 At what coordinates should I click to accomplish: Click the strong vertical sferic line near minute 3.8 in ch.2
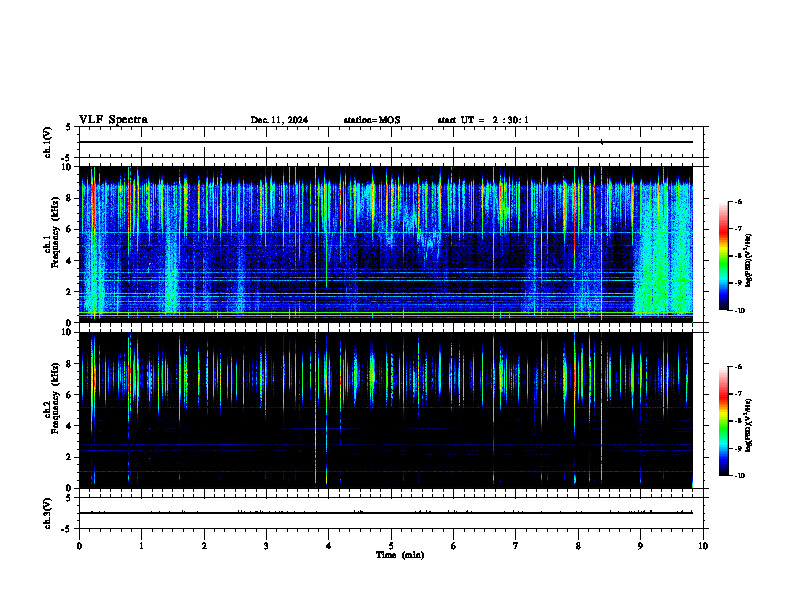click(316, 409)
